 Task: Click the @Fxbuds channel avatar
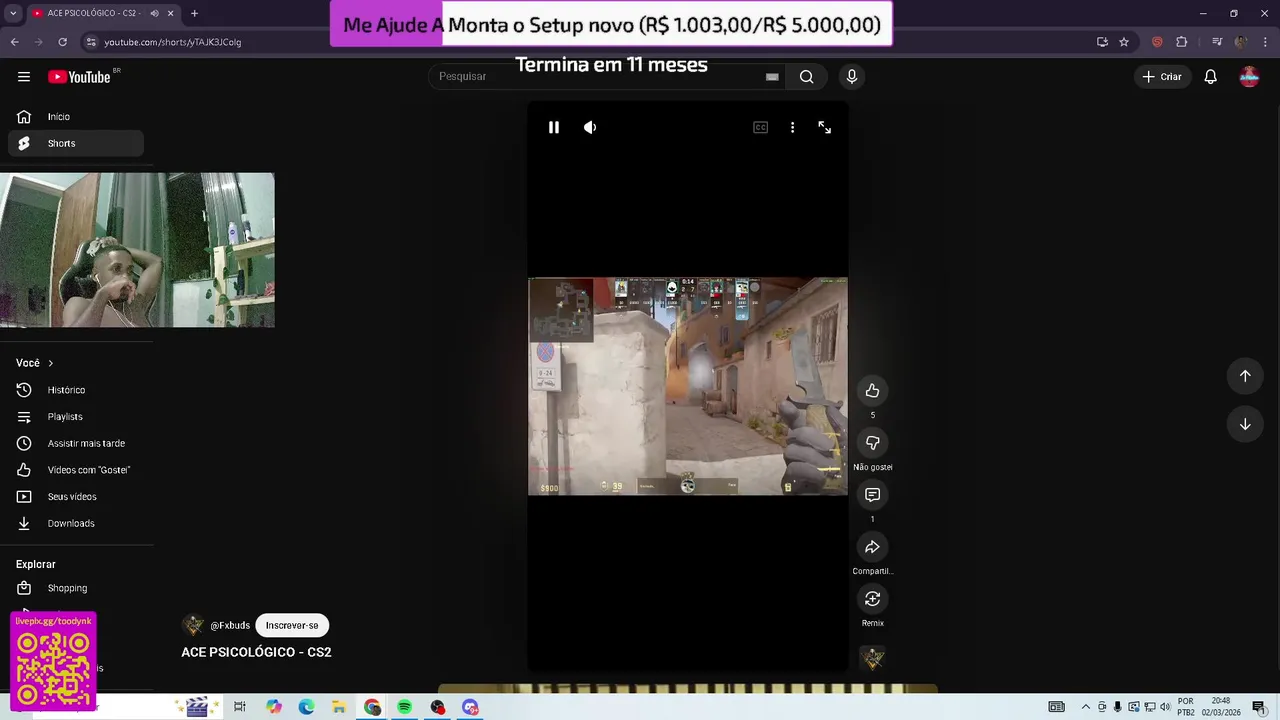[x=193, y=625]
